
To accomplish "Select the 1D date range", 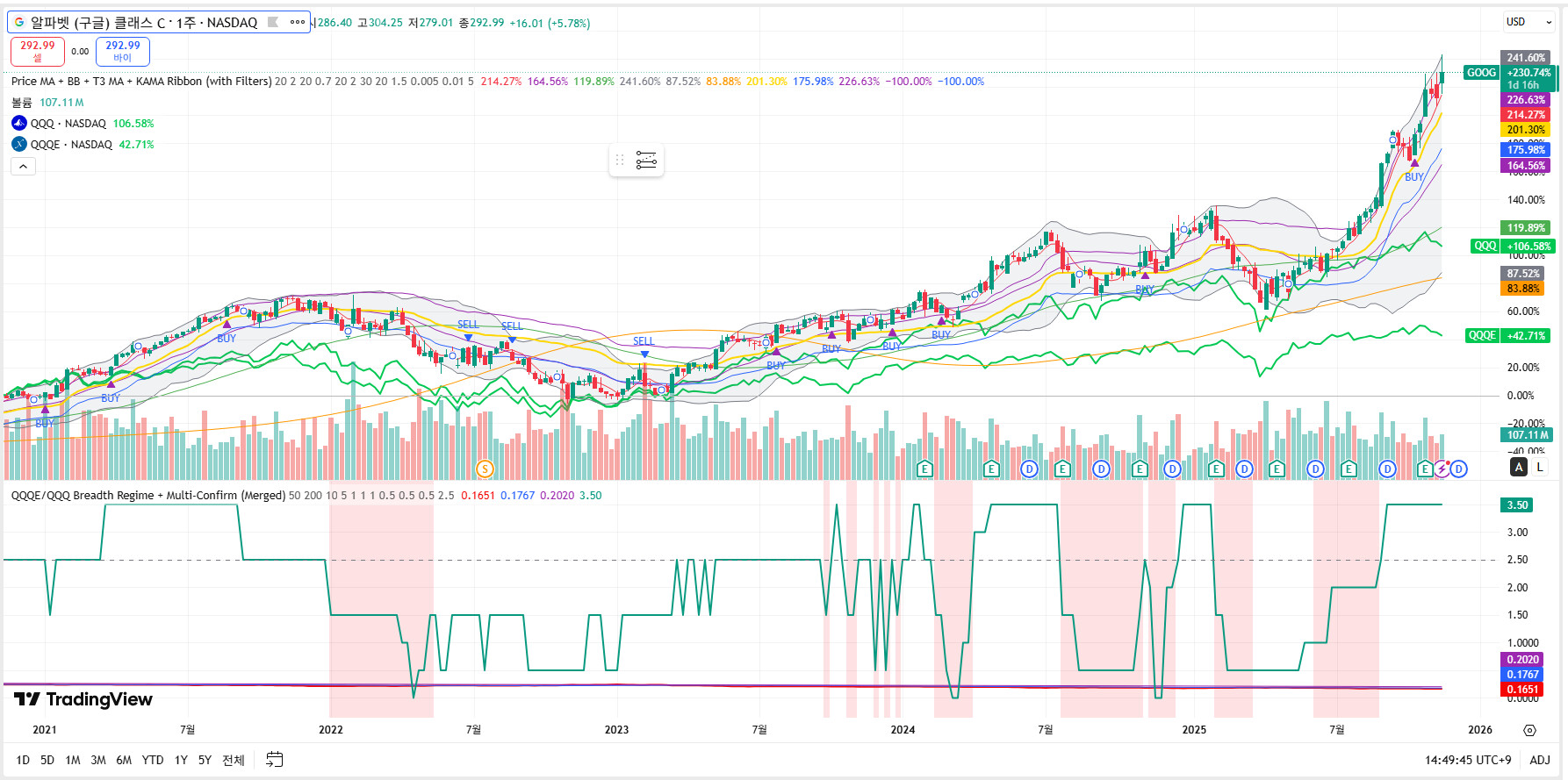I will [23, 760].
